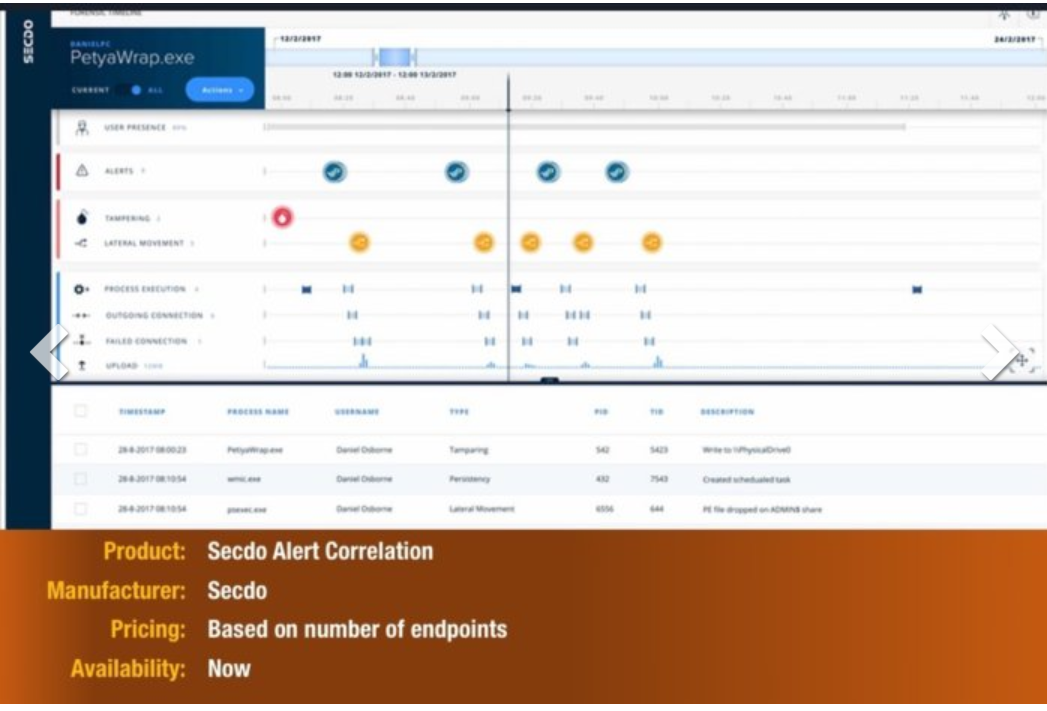Click the Tampering bomb icon
The image size is (1047, 711).
[x=81, y=217]
